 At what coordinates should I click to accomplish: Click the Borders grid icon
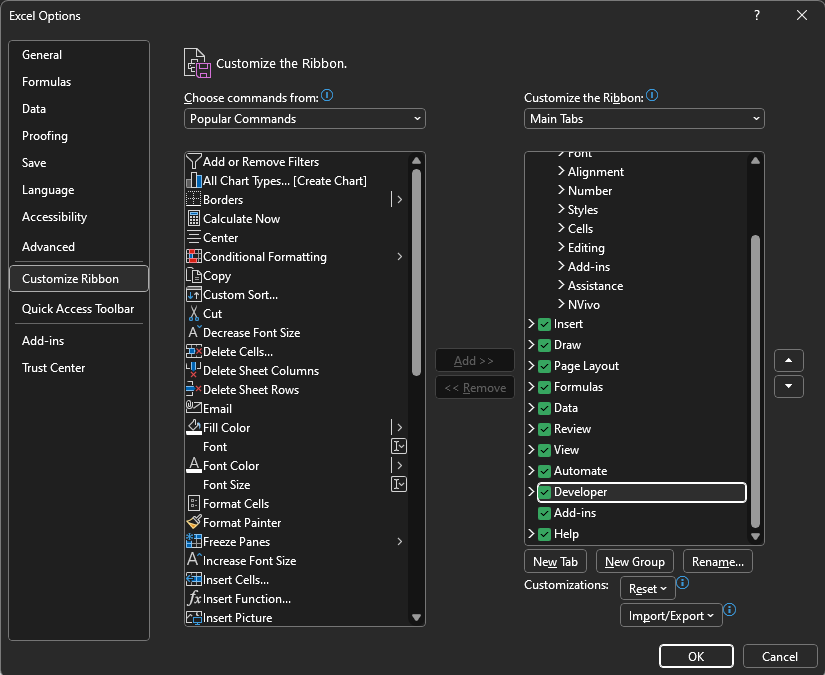click(194, 199)
